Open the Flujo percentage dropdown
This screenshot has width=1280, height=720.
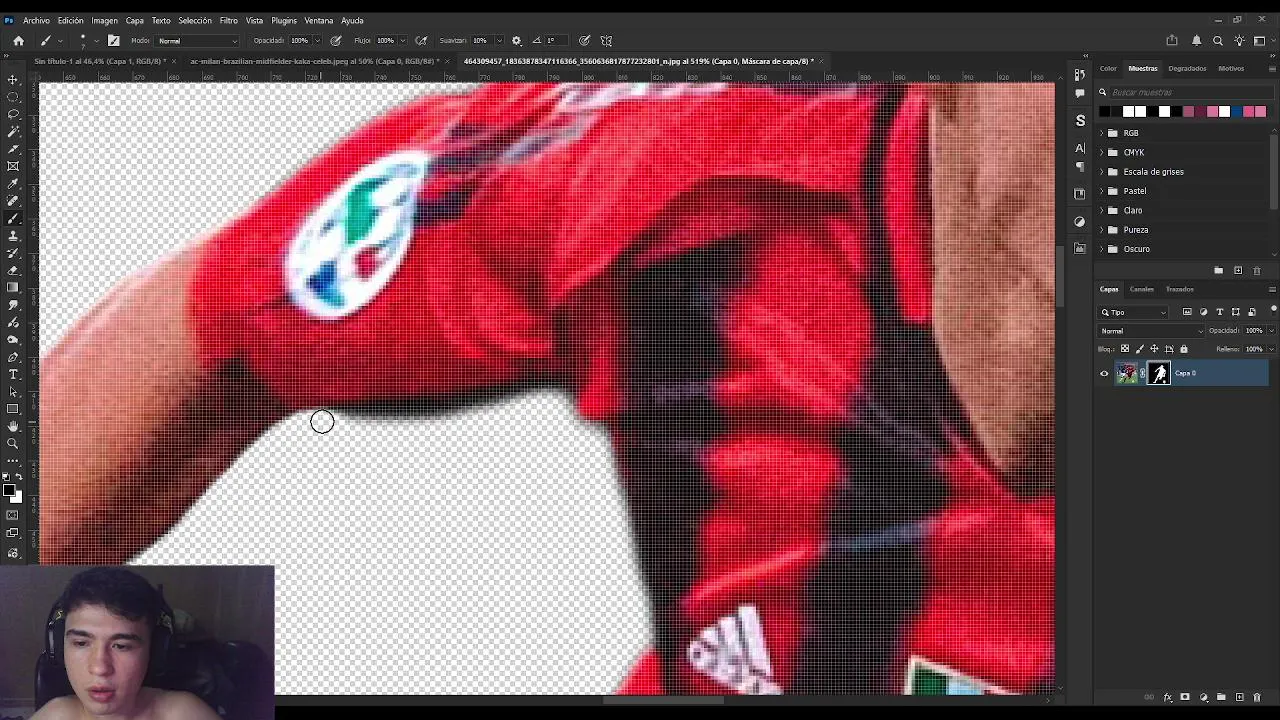402,41
